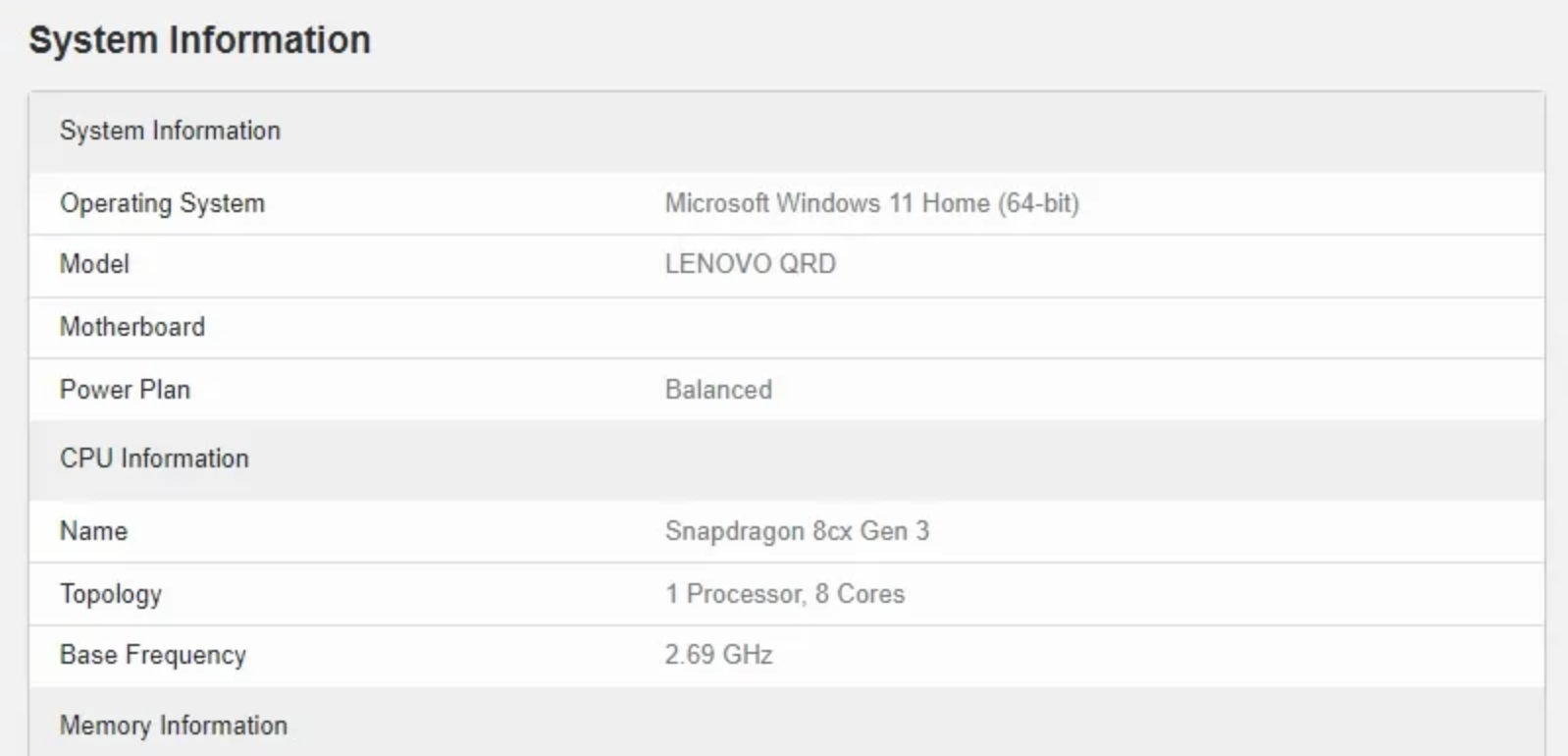Click the Topology row label
Image resolution: width=1568 pixels, height=756 pixels.
point(111,594)
